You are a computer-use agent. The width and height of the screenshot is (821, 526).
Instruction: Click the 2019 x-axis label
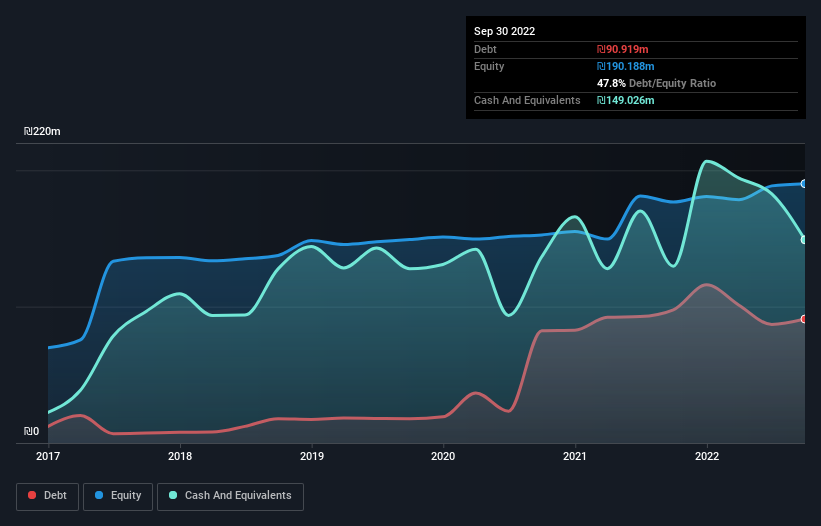(x=312, y=456)
